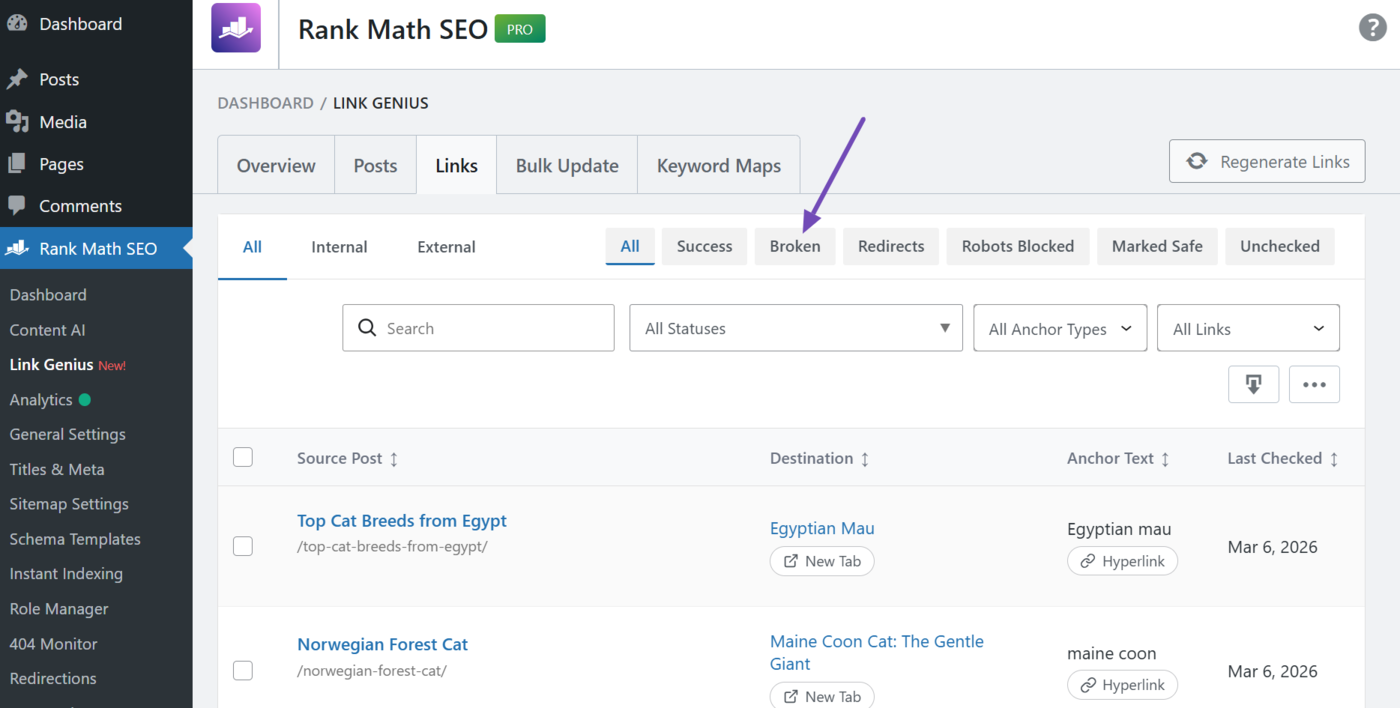Open Redirections in the sidebar
The height and width of the screenshot is (708, 1400).
coord(53,678)
